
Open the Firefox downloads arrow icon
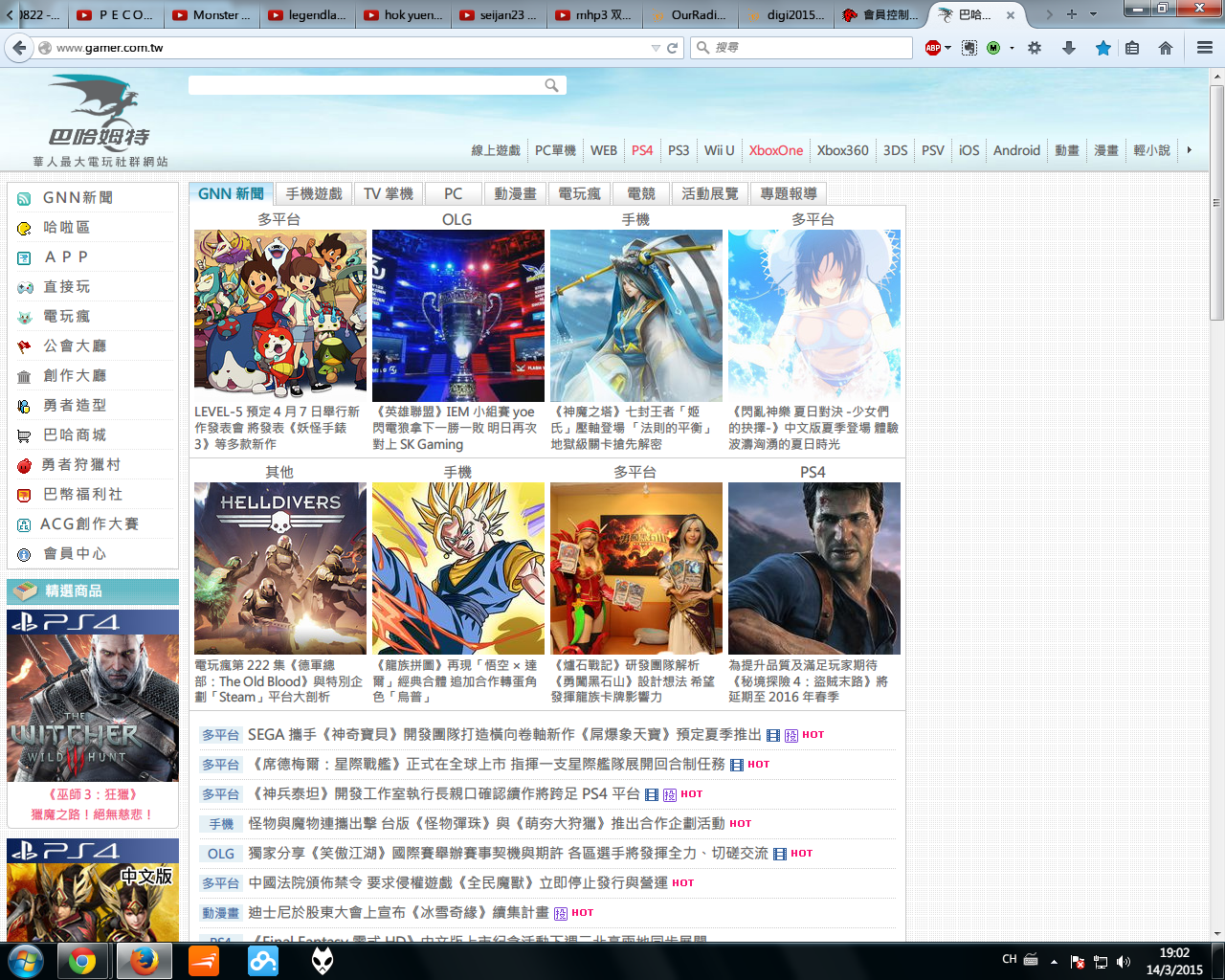1069,48
